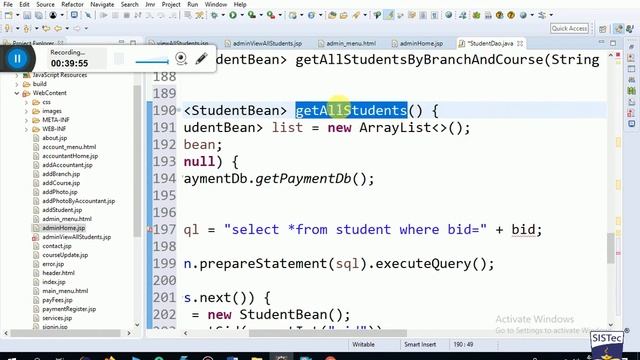Expand the JavaScript Resources node

17,75
